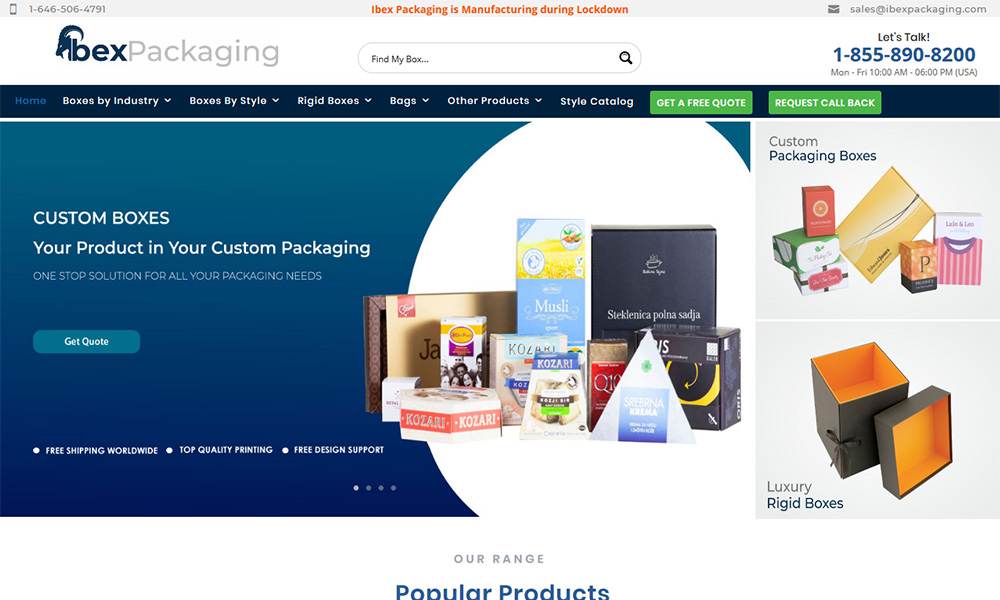Select the fourth carousel dot
This screenshot has height=600, width=1000.
tap(393, 488)
